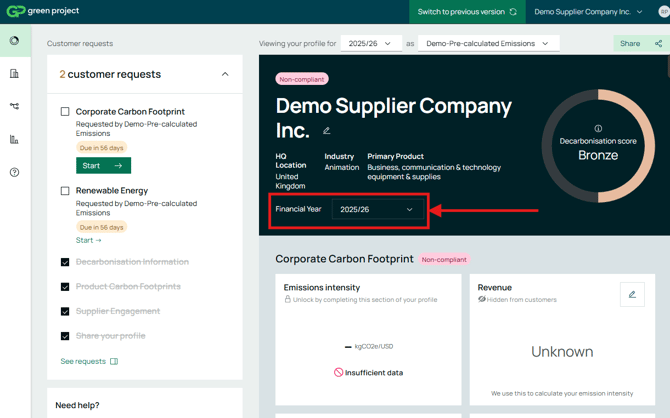Check the Renewable Energy checkbox
This screenshot has width=670, height=418.
click(65, 191)
